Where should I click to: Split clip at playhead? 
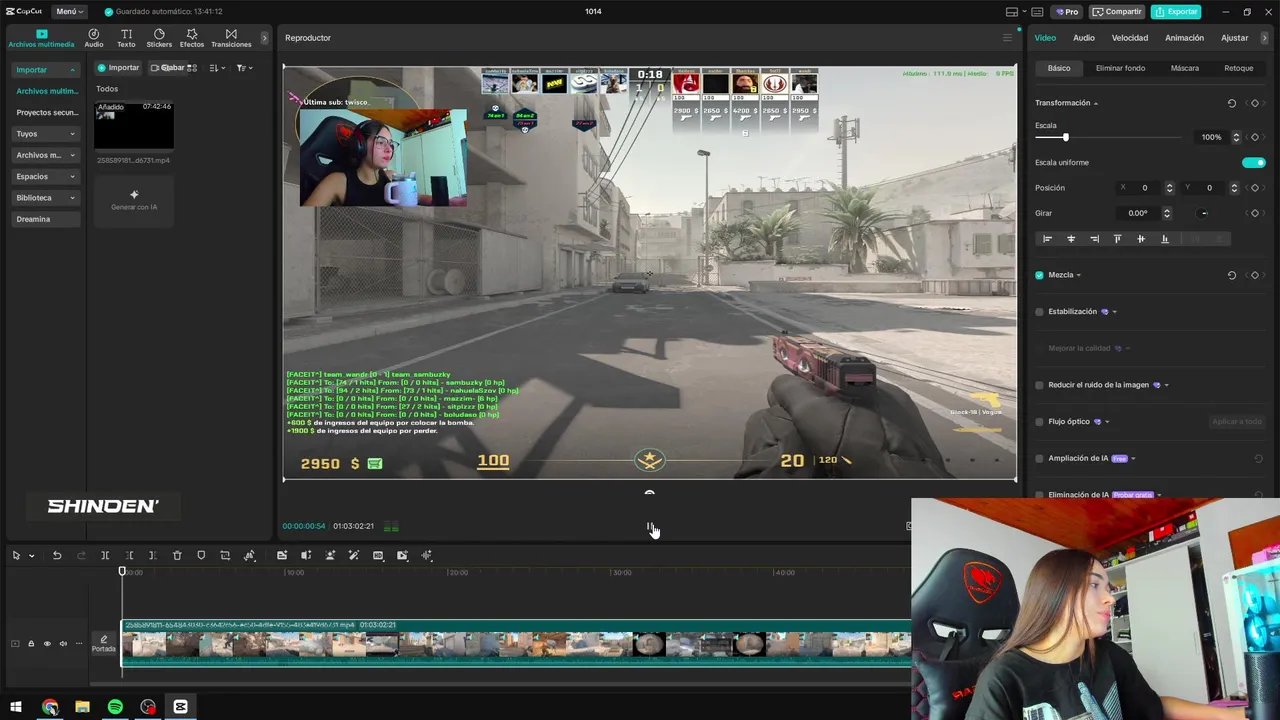coord(105,555)
